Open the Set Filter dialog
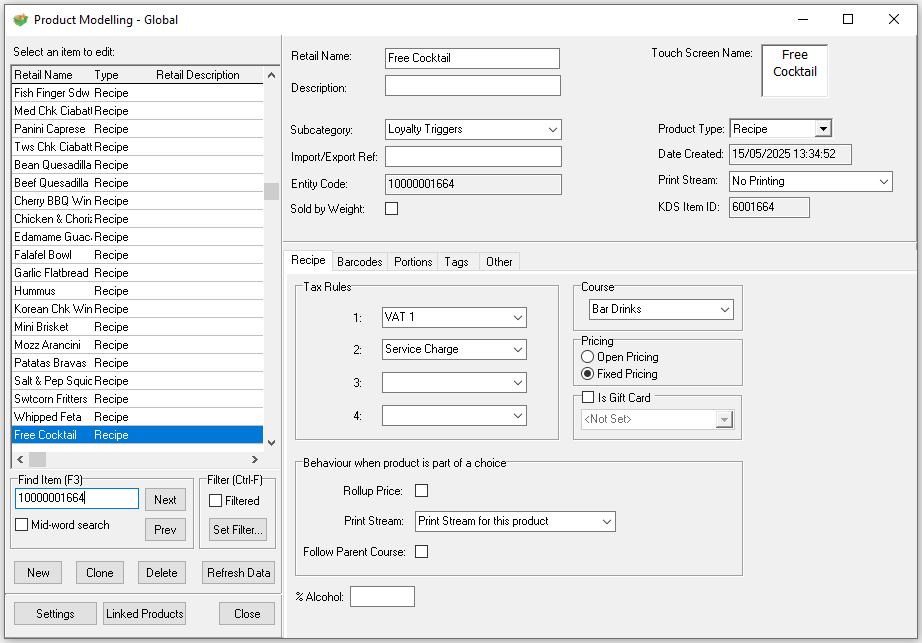 click(238, 530)
